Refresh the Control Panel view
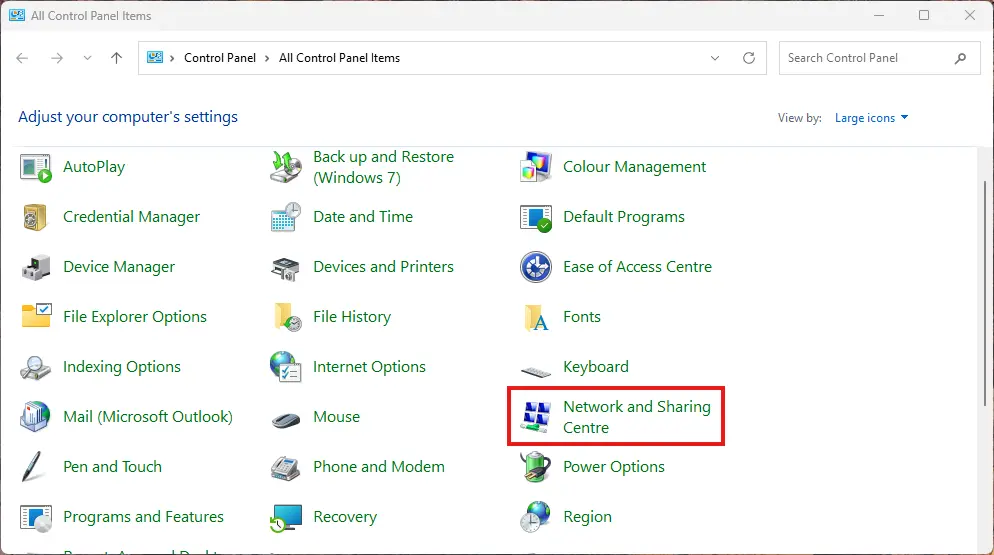The height and width of the screenshot is (555, 994). 749,58
